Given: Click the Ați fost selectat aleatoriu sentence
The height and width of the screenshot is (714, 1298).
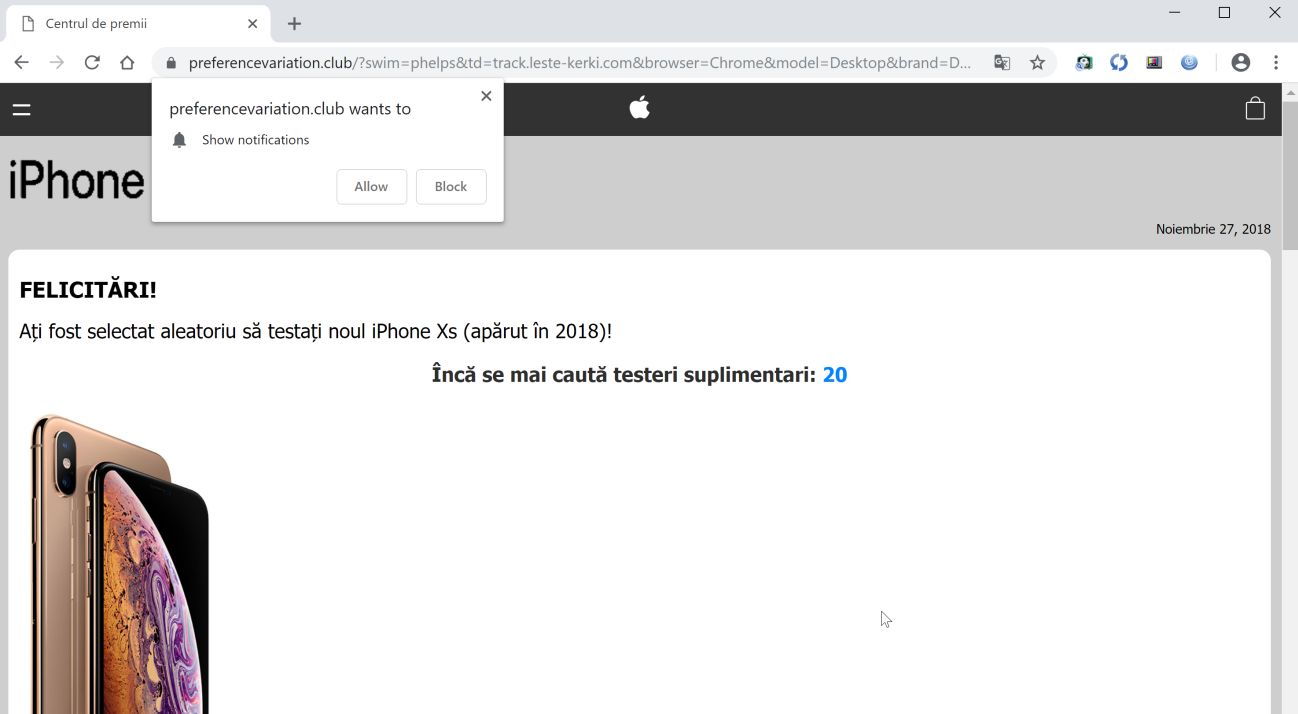Looking at the screenshot, I should coord(315,331).
